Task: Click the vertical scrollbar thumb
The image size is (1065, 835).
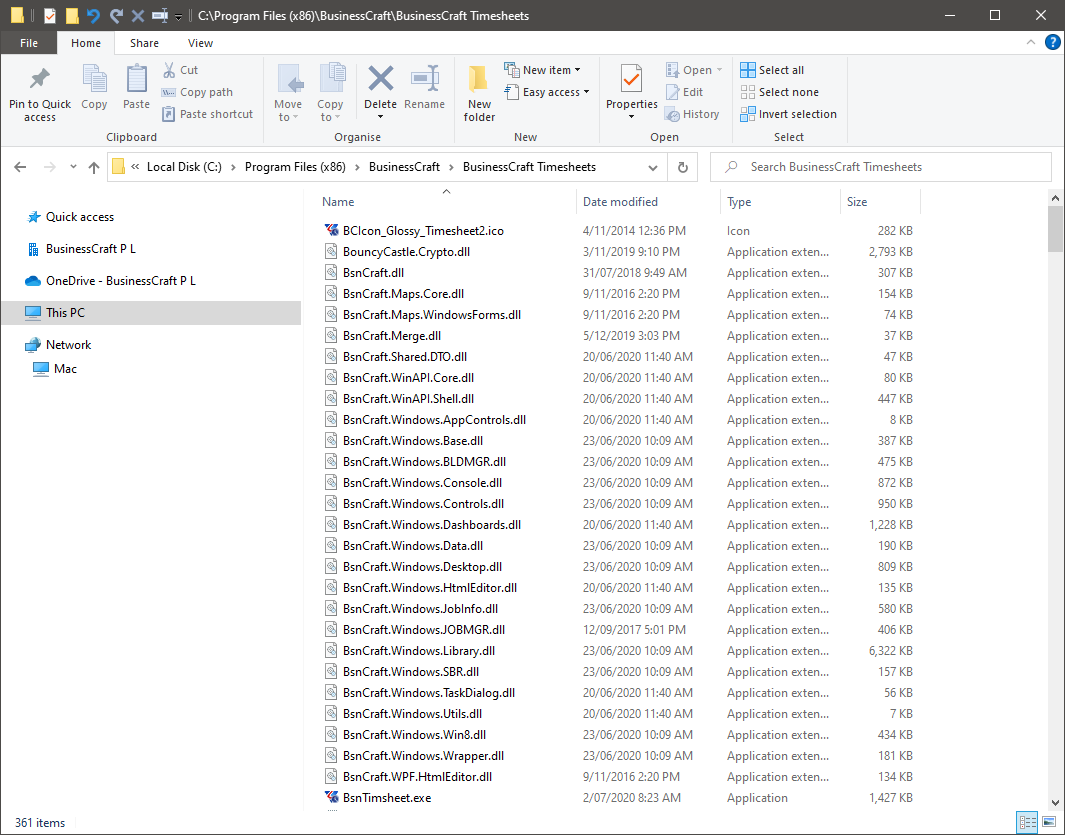Action: tap(1055, 229)
